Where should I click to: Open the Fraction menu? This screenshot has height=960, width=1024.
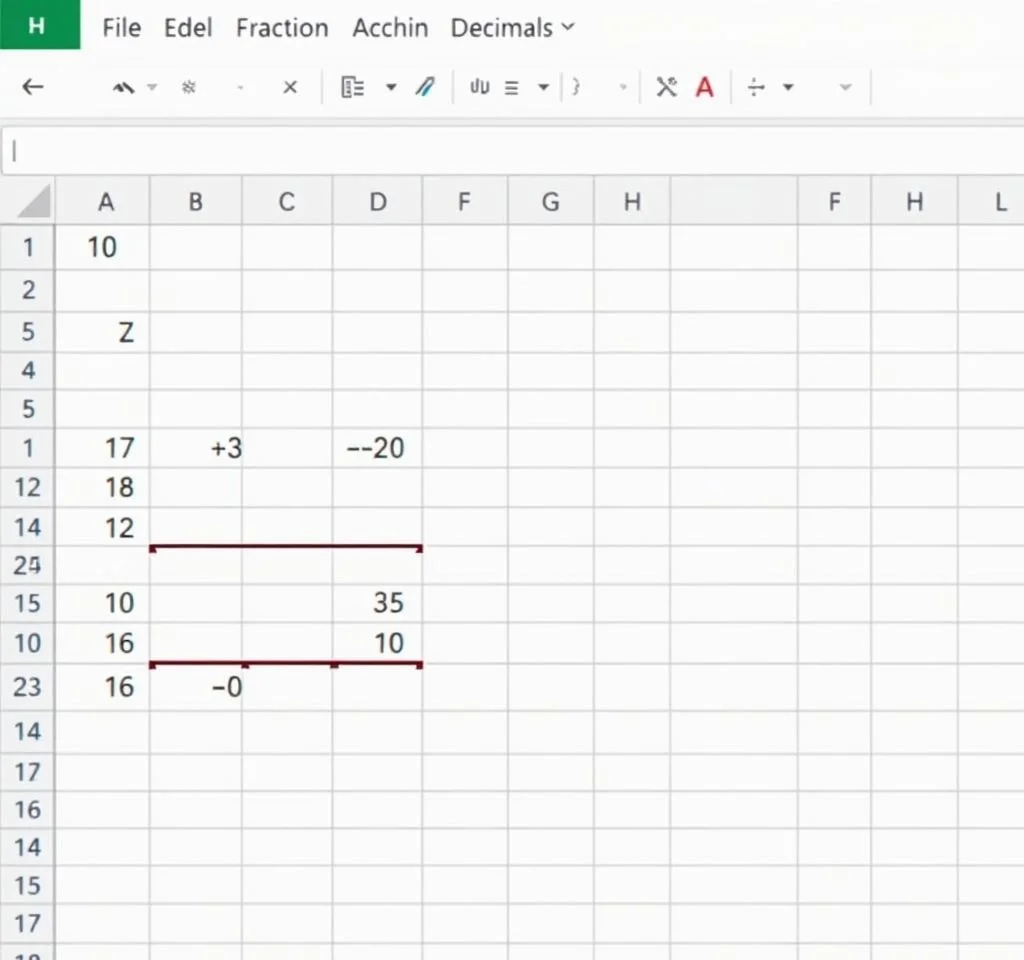click(x=282, y=28)
